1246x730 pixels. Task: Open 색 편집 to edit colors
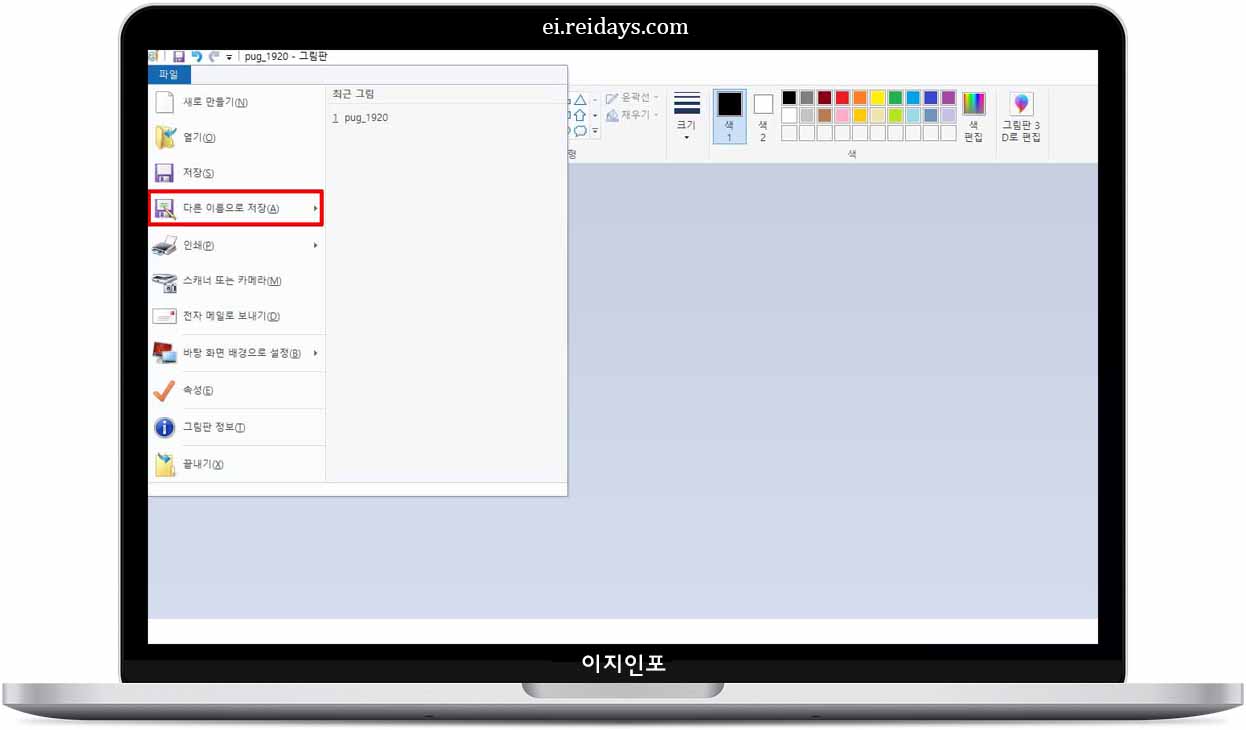tap(973, 116)
